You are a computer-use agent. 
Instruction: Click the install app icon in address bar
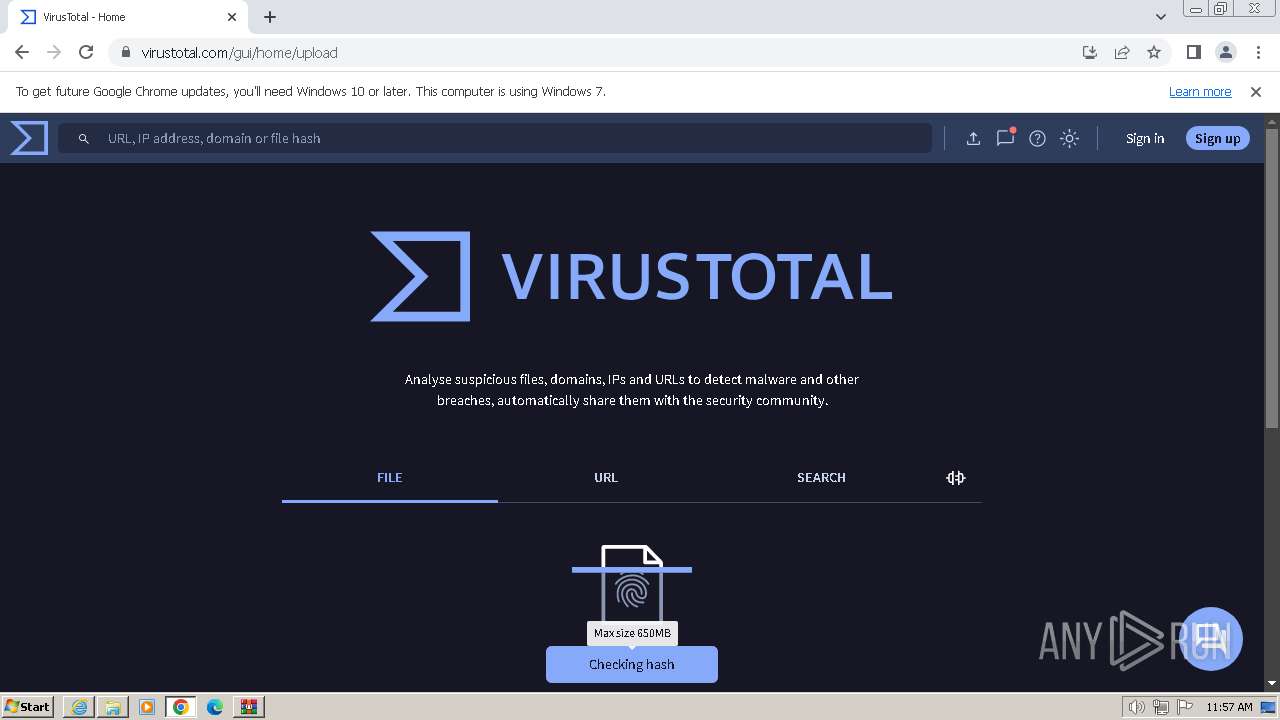[1090, 52]
